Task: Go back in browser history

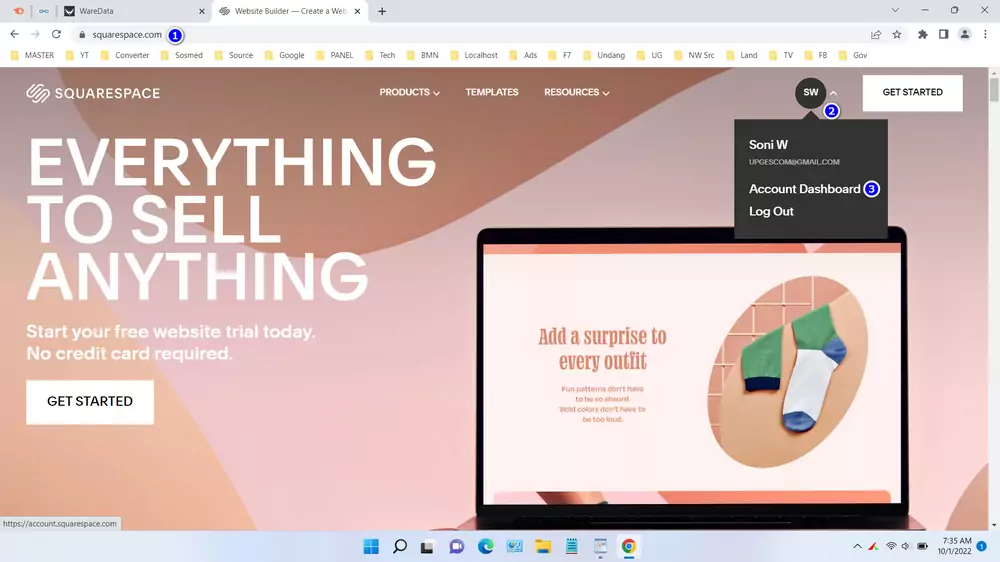Action: [x=15, y=34]
